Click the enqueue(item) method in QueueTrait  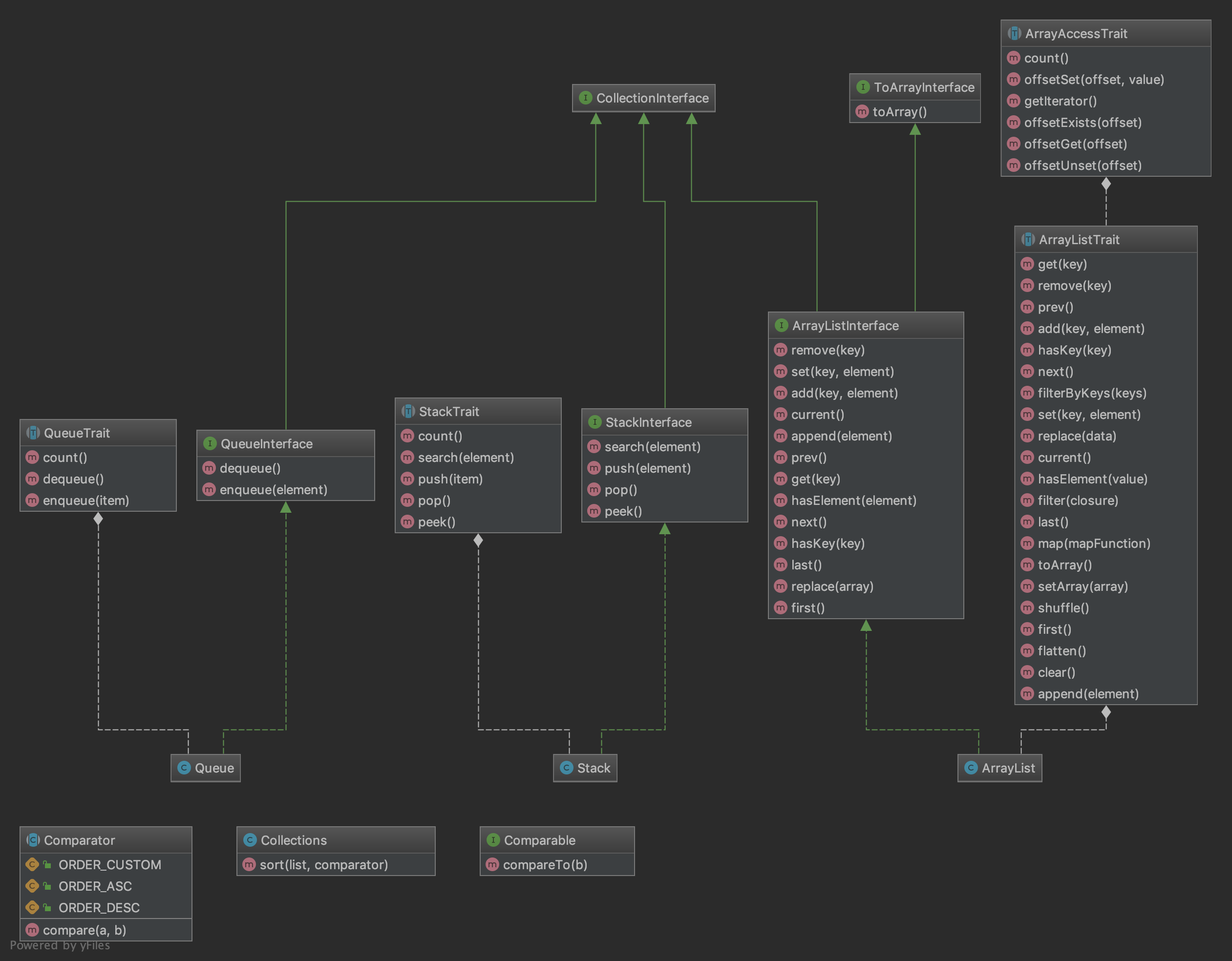86,500
